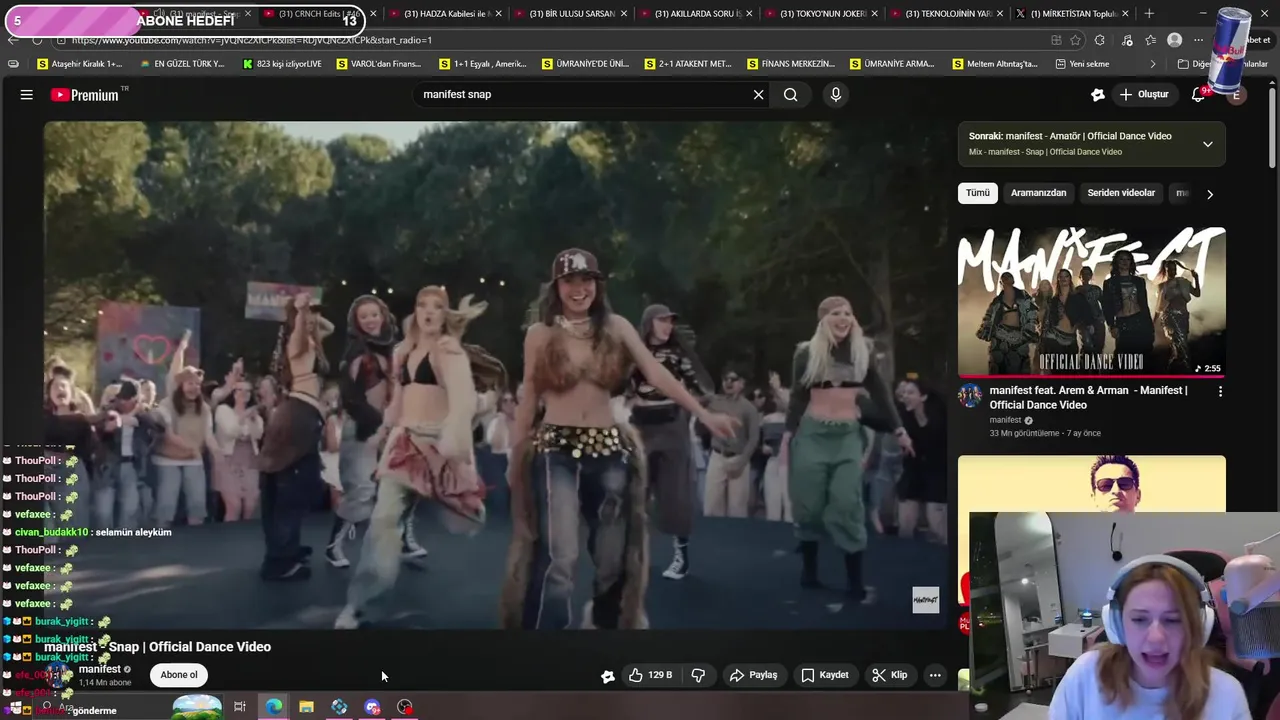Bookmark this page with the star icon
Image resolution: width=1280 pixels, height=720 pixels.
[1075, 40]
